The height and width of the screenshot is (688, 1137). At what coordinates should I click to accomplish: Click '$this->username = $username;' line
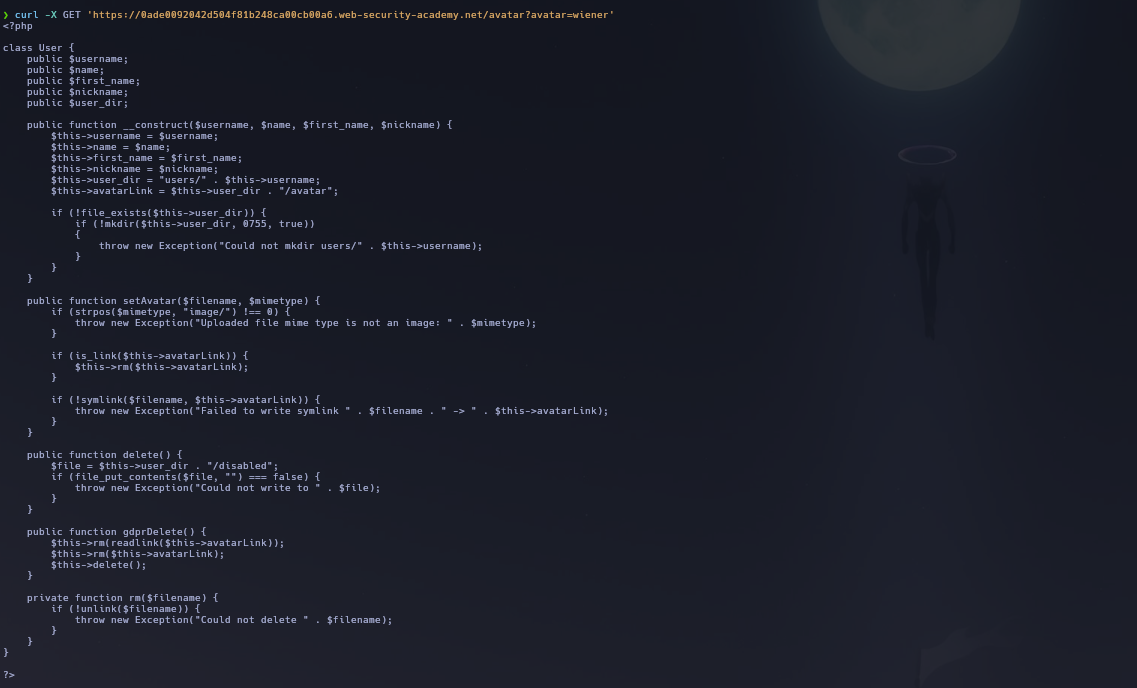134,136
